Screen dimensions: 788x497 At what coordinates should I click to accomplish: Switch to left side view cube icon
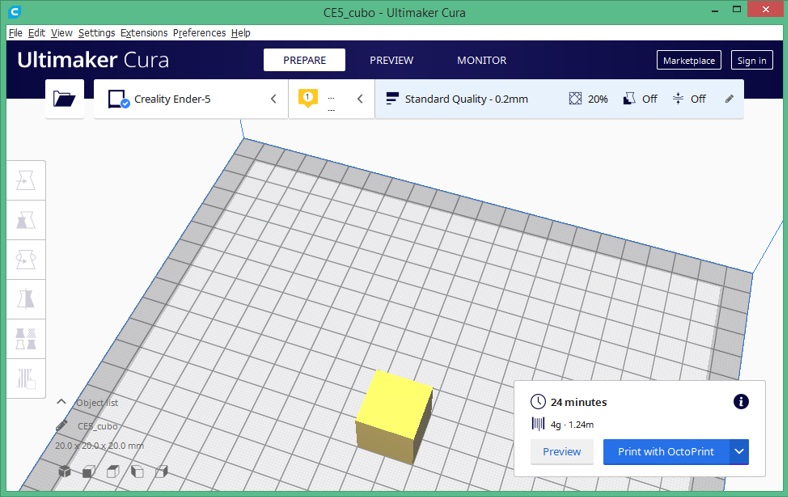tap(137, 471)
